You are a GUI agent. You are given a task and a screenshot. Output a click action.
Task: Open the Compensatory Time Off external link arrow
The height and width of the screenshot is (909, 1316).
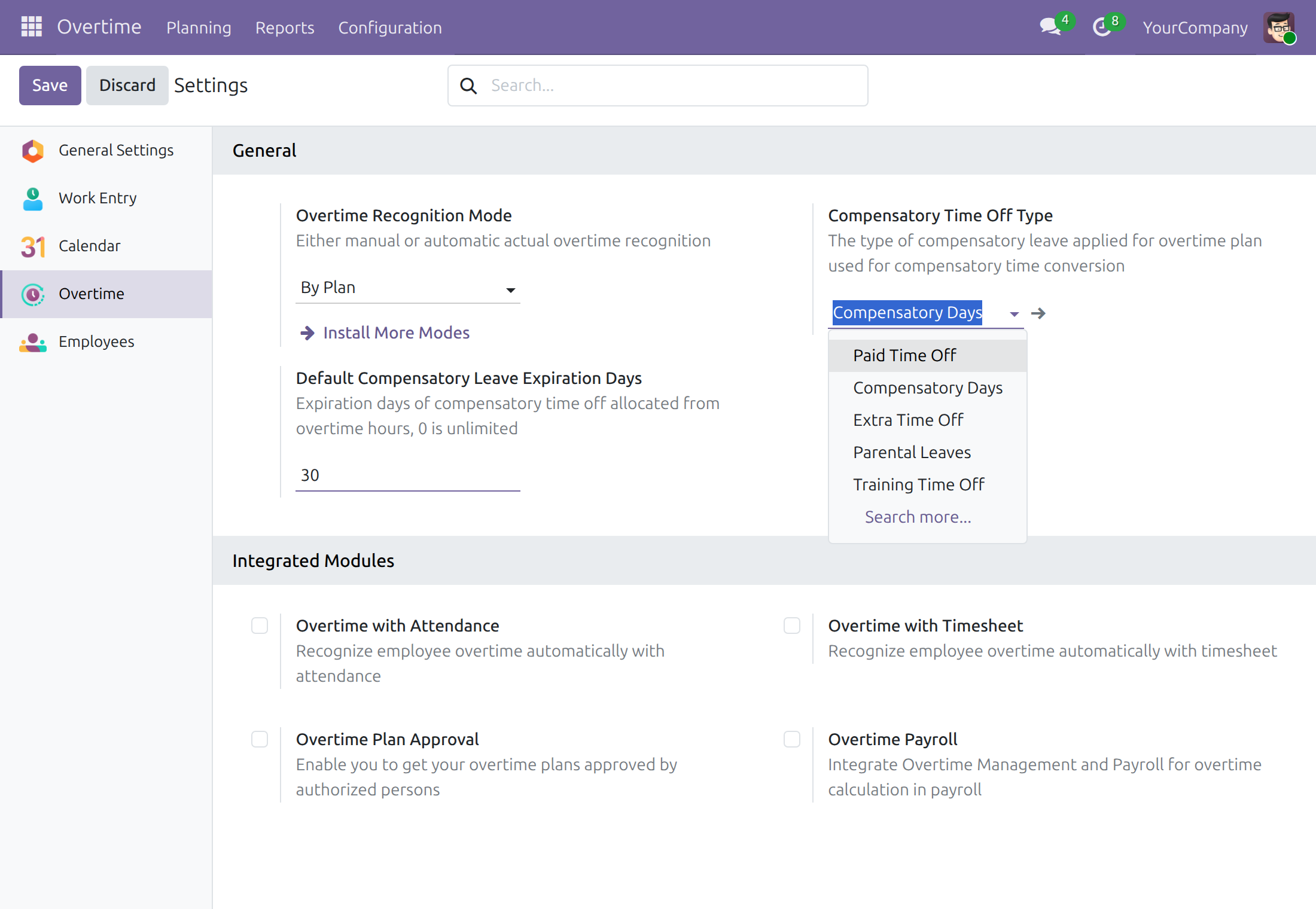click(x=1038, y=313)
